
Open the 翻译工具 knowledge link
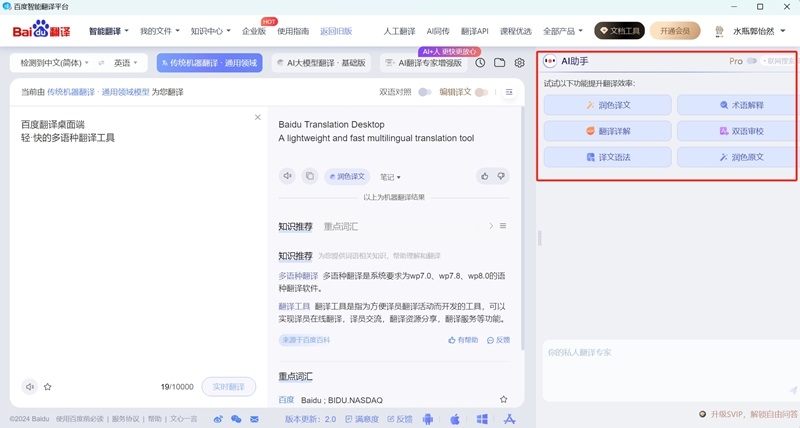[294, 306]
